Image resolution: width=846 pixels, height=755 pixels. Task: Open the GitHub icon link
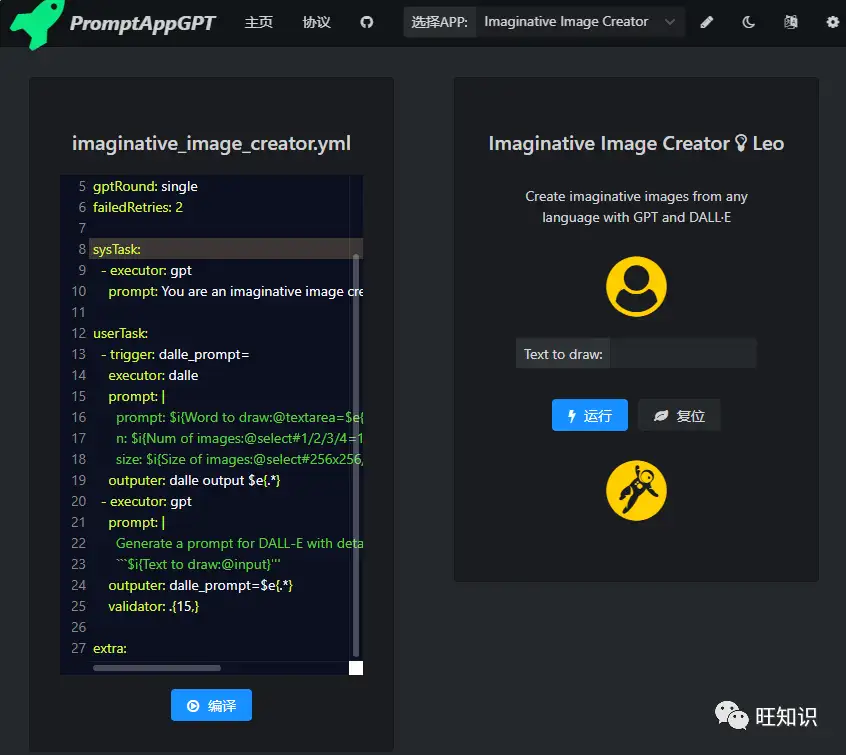click(366, 22)
